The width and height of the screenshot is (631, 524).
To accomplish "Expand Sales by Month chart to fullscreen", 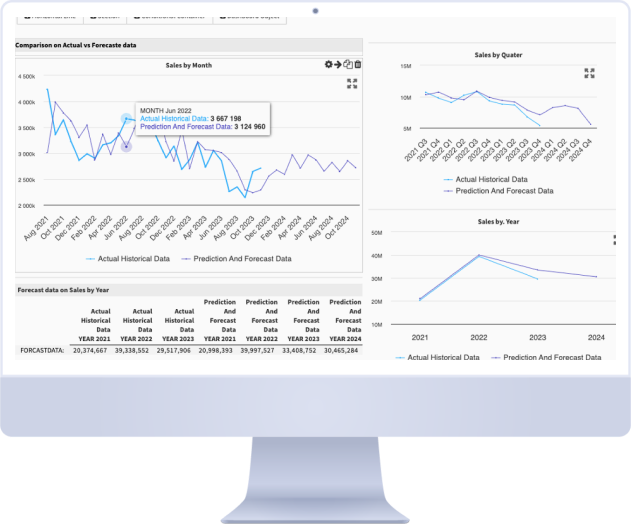I will [x=352, y=84].
